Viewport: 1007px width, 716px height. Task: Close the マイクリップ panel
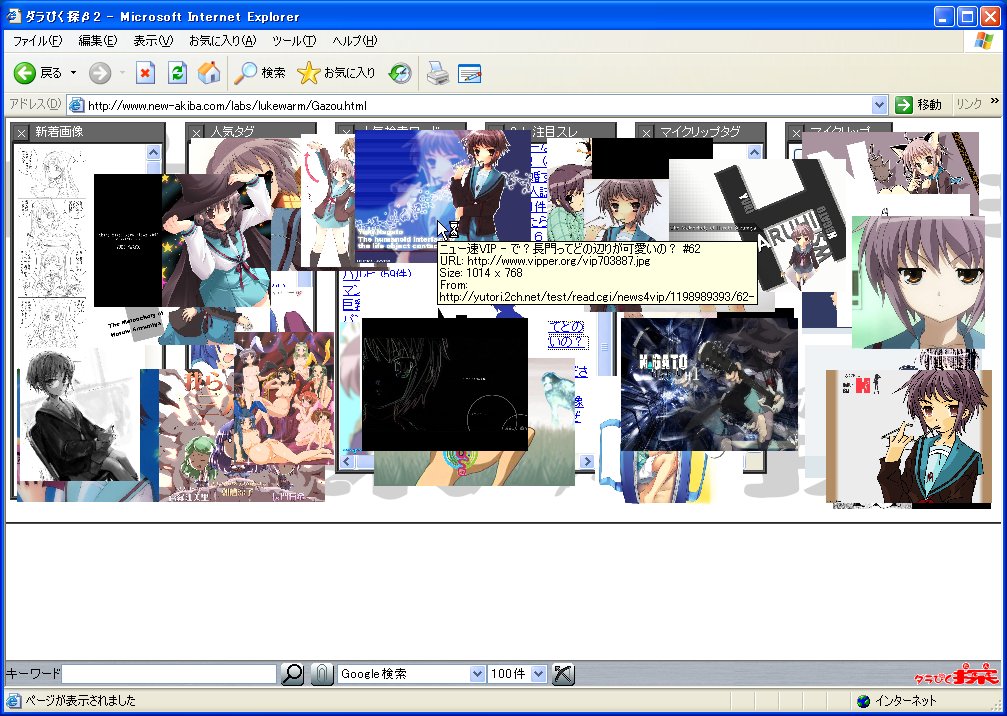[x=796, y=133]
